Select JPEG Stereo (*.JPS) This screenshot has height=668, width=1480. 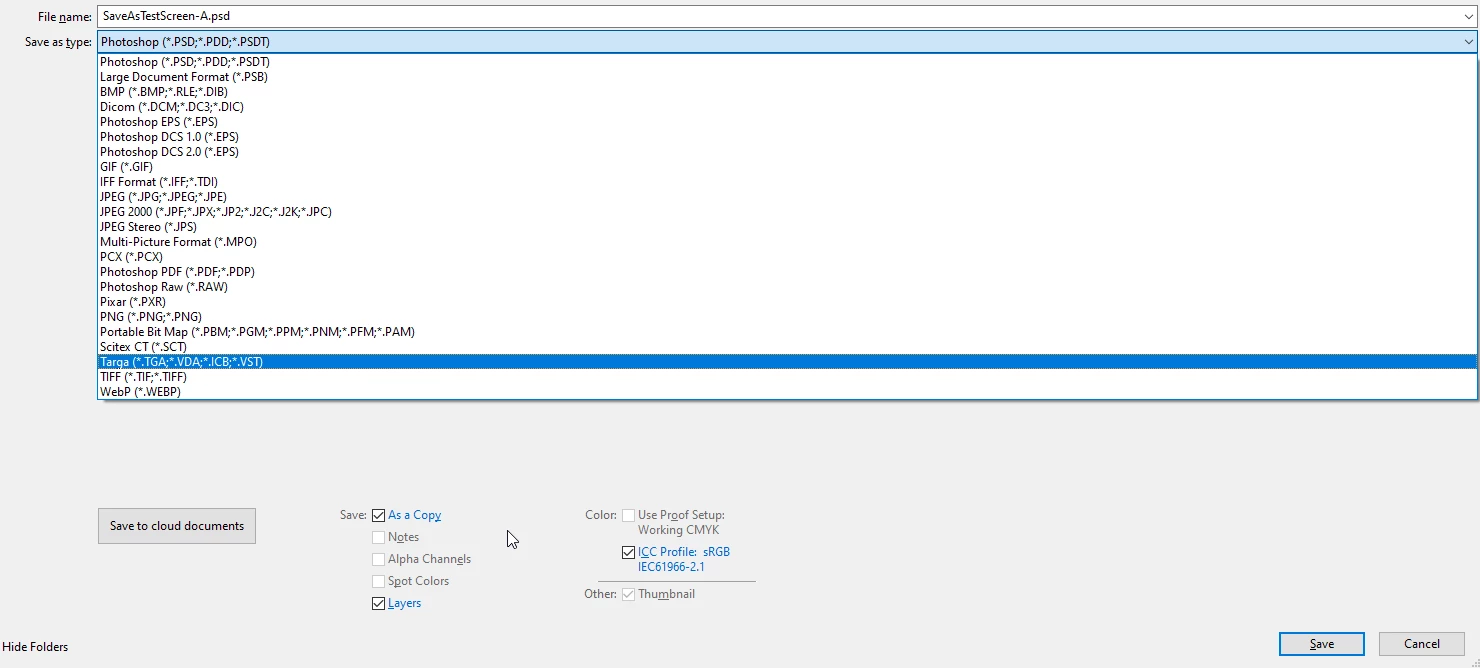pyautogui.click(x=787, y=227)
